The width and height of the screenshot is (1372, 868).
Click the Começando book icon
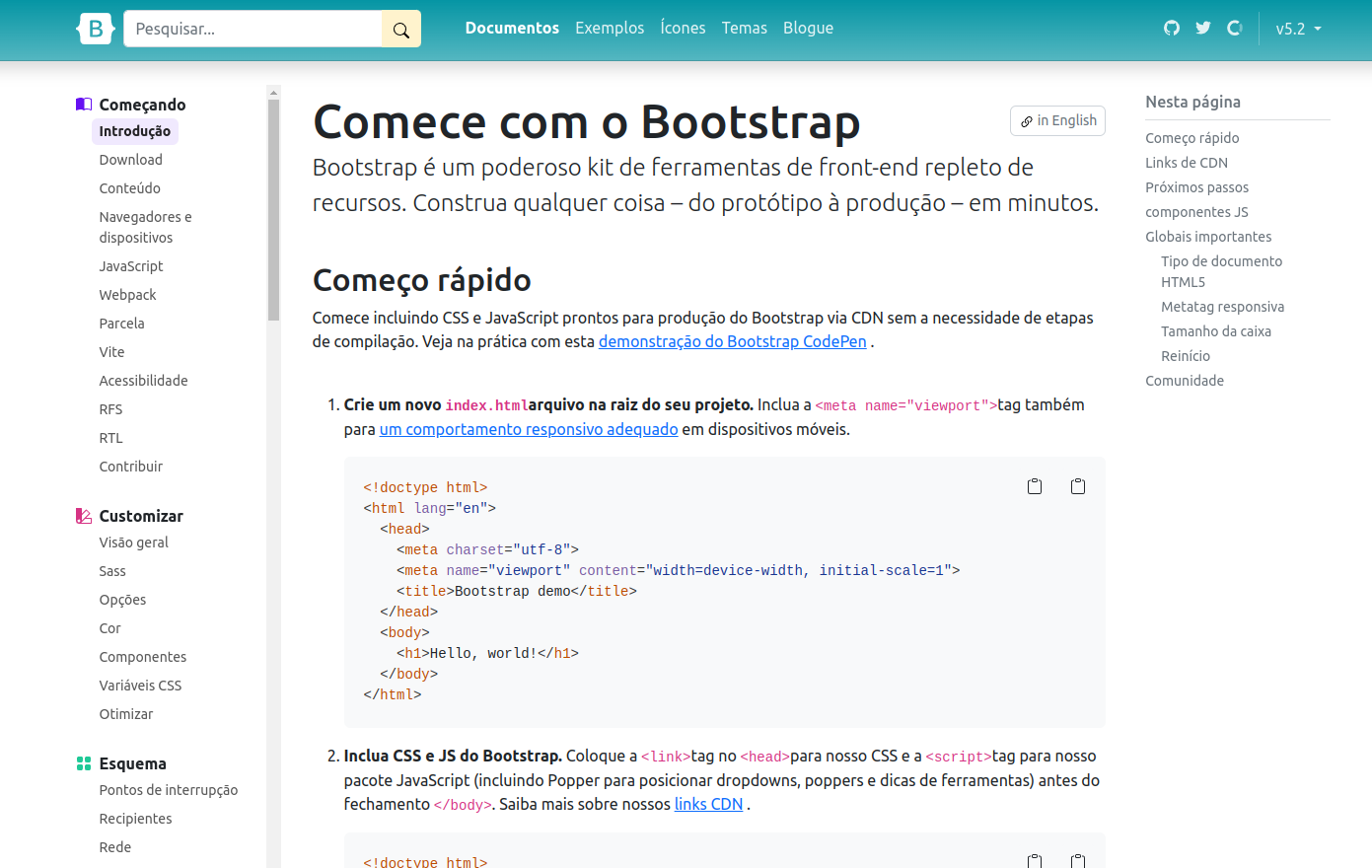click(84, 105)
